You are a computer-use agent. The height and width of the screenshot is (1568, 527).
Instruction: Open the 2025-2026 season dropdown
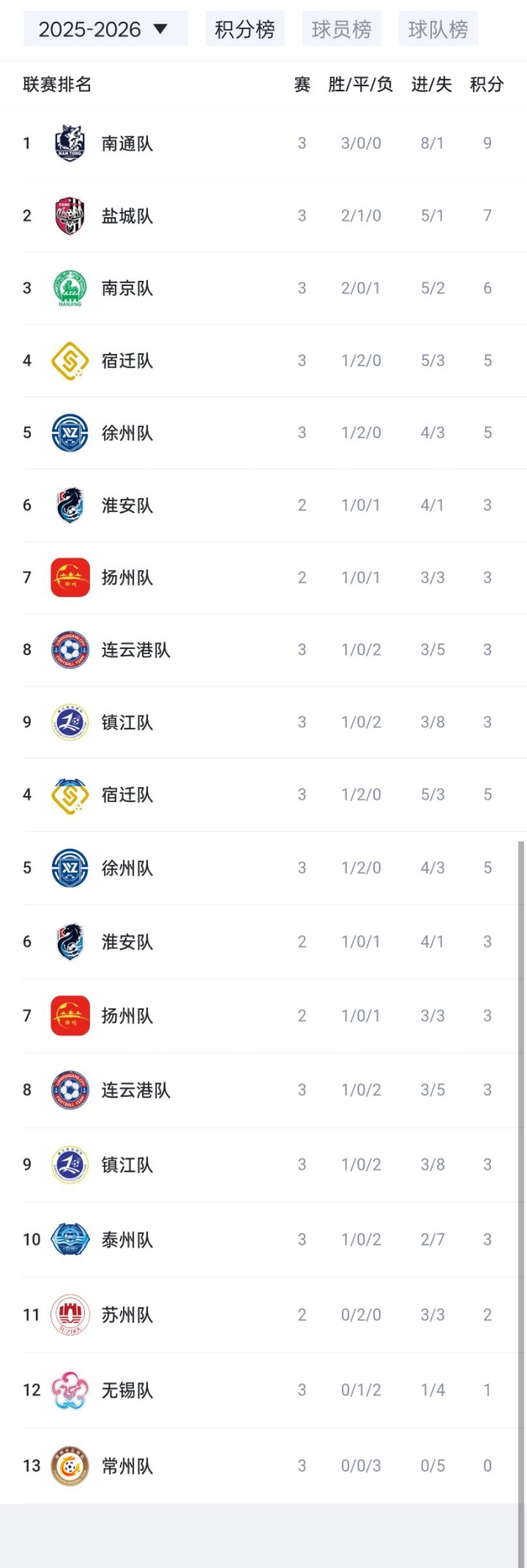pos(105,29)
